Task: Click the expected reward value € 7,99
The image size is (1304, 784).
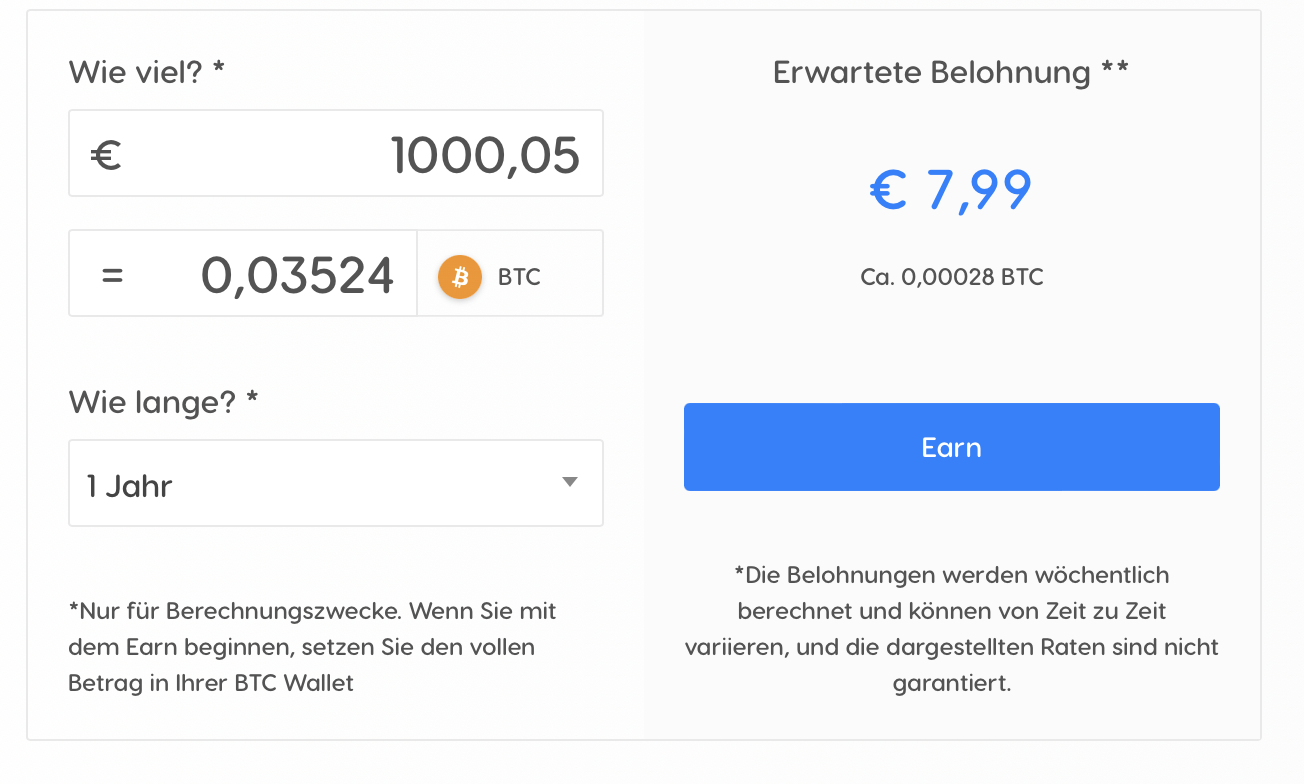Action: [x=950, y=190]
